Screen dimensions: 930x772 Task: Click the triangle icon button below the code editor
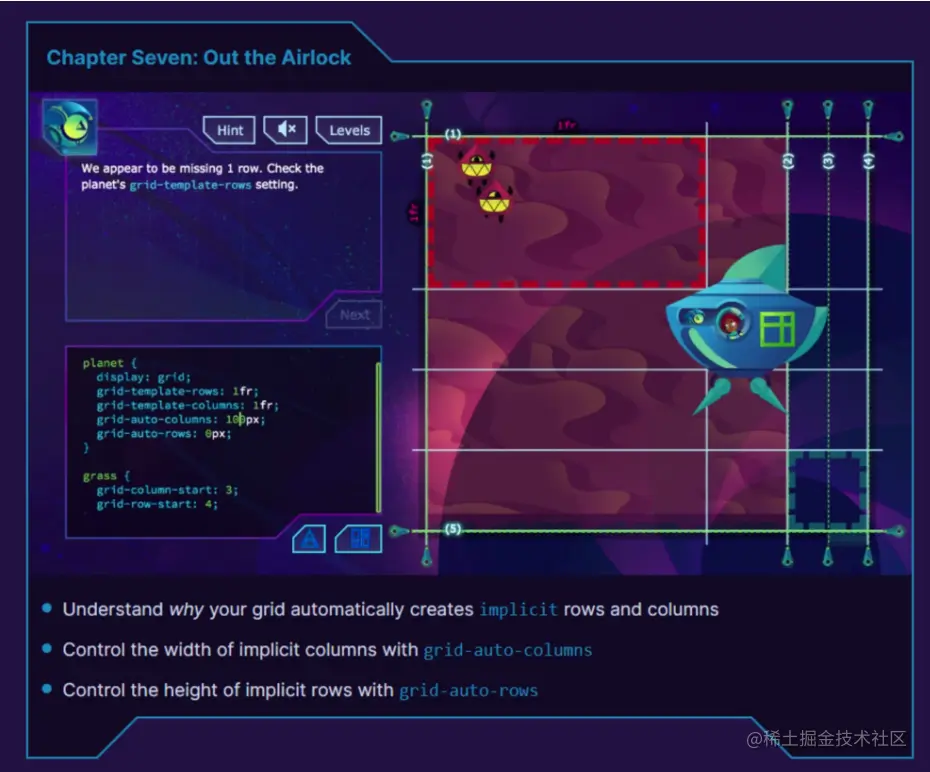point(309,538)
